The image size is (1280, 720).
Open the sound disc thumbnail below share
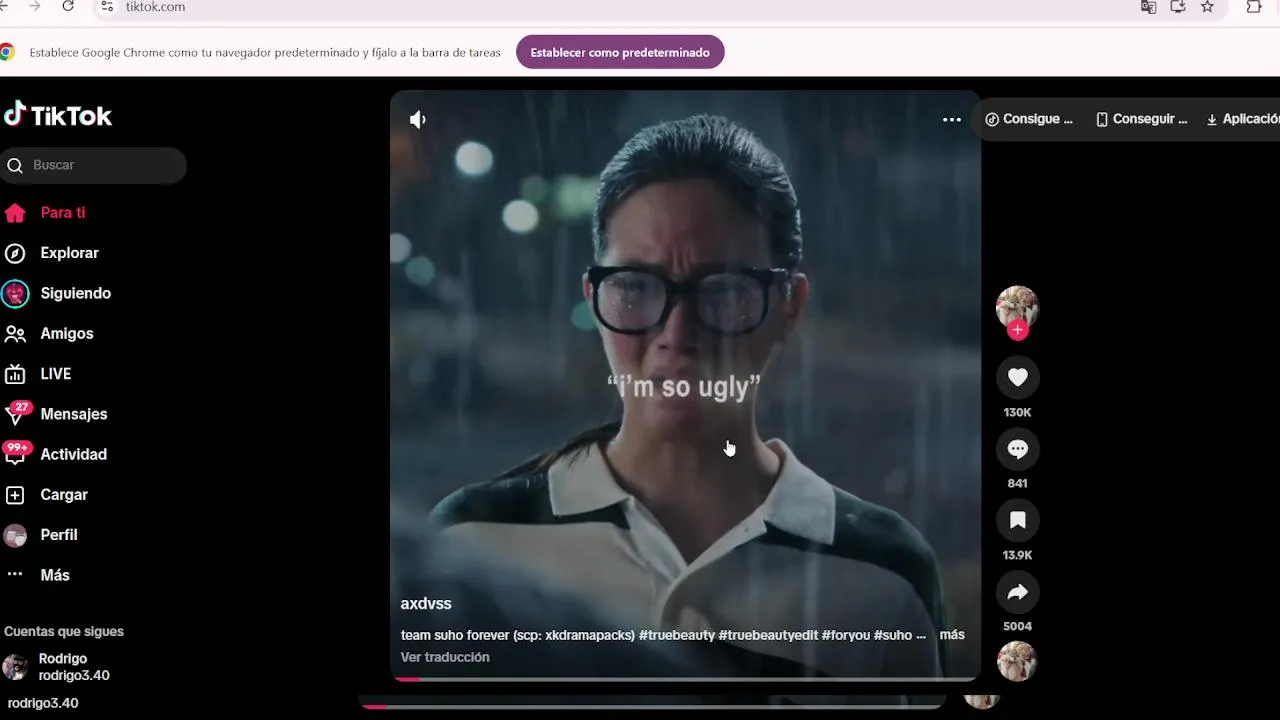point(1017,661)
